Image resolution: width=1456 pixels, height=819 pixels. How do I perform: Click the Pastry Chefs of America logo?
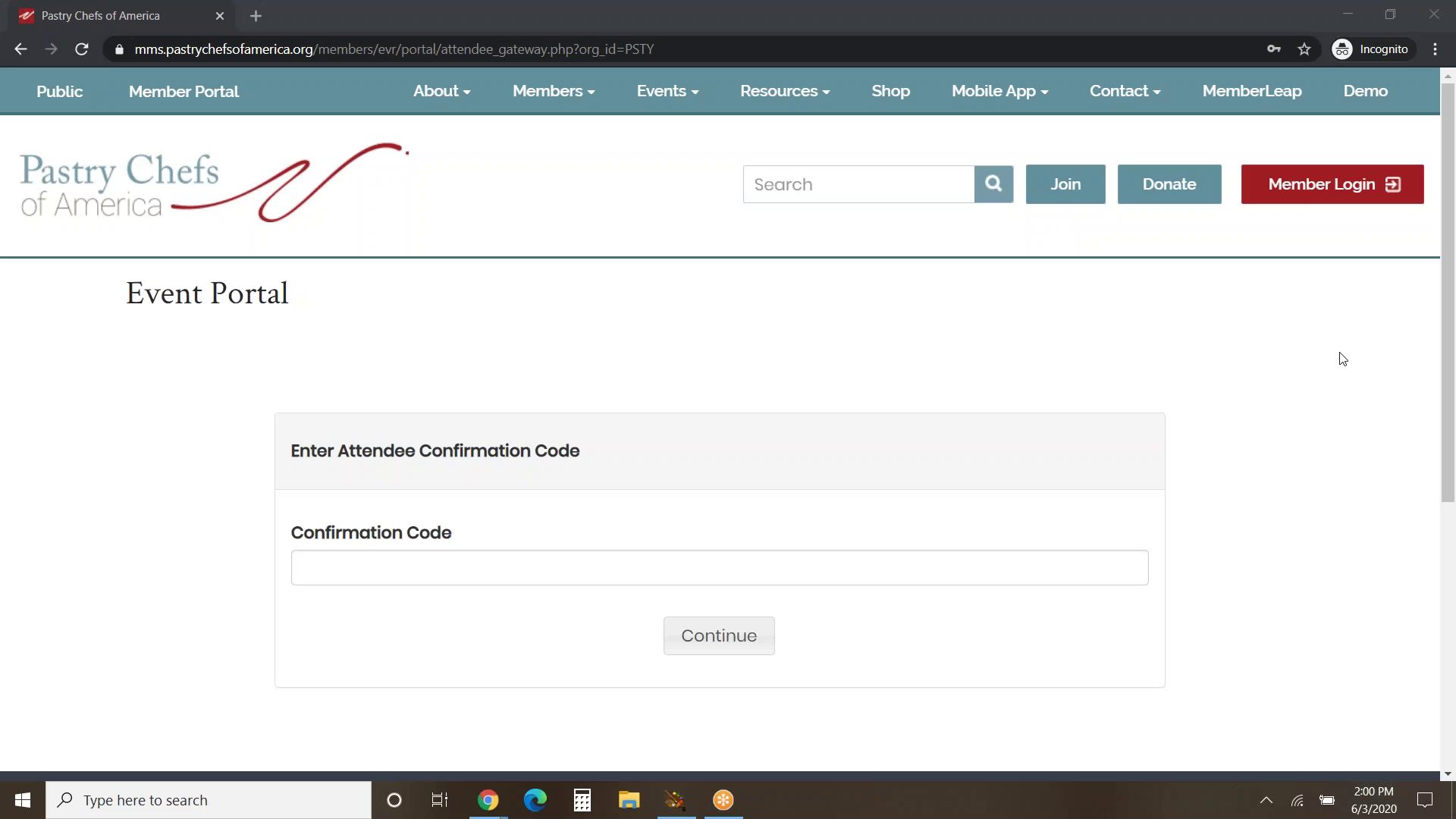215,183
